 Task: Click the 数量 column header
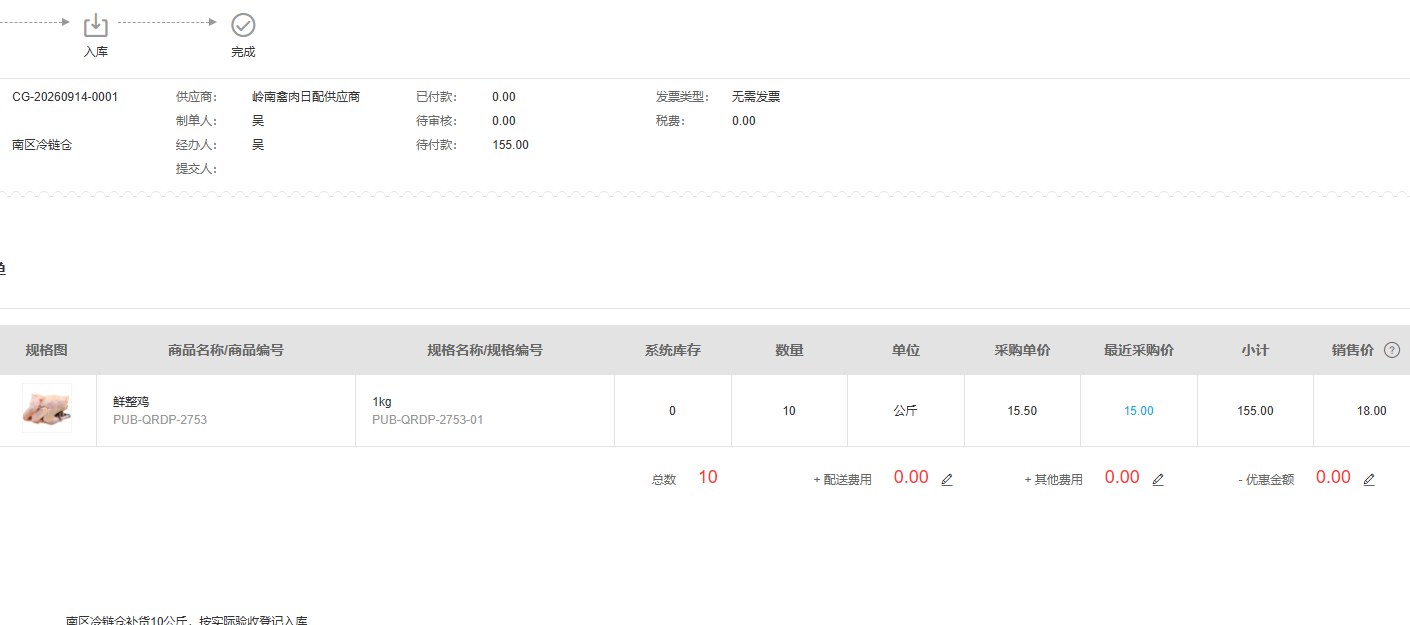click(x=789, y=350)
